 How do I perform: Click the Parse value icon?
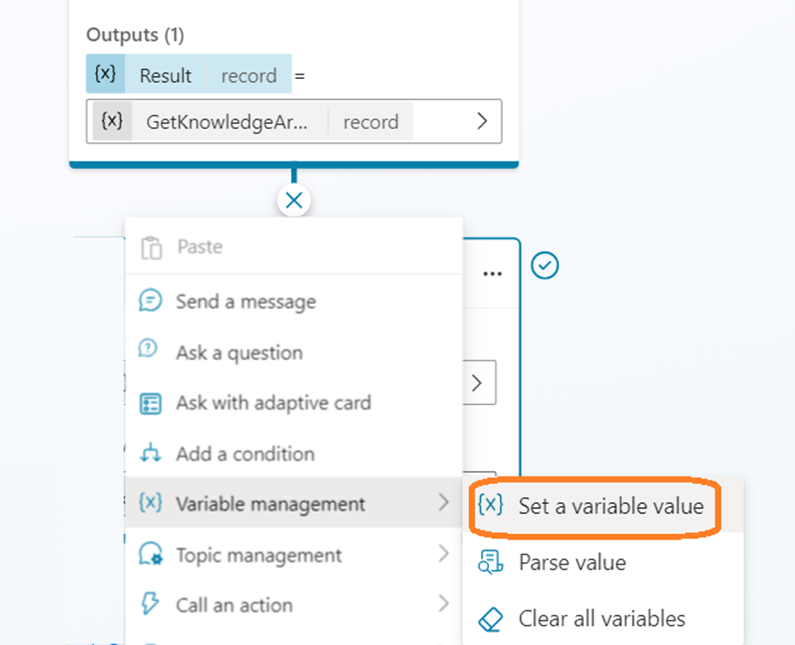[x=491, y=562]
